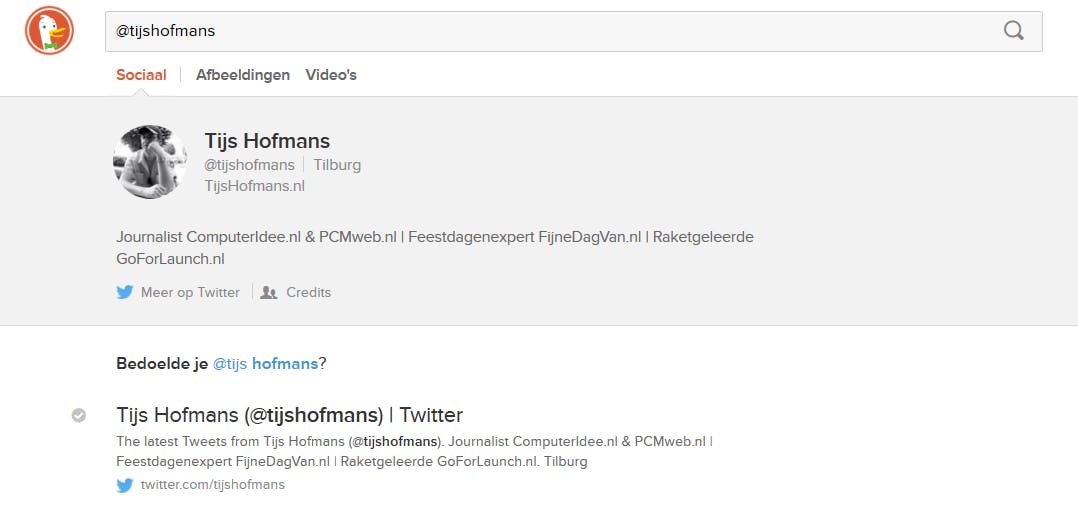Click the suggested @tijs hofmans search link
This screenshot has height=513, width=1078.
coord(265,364)
